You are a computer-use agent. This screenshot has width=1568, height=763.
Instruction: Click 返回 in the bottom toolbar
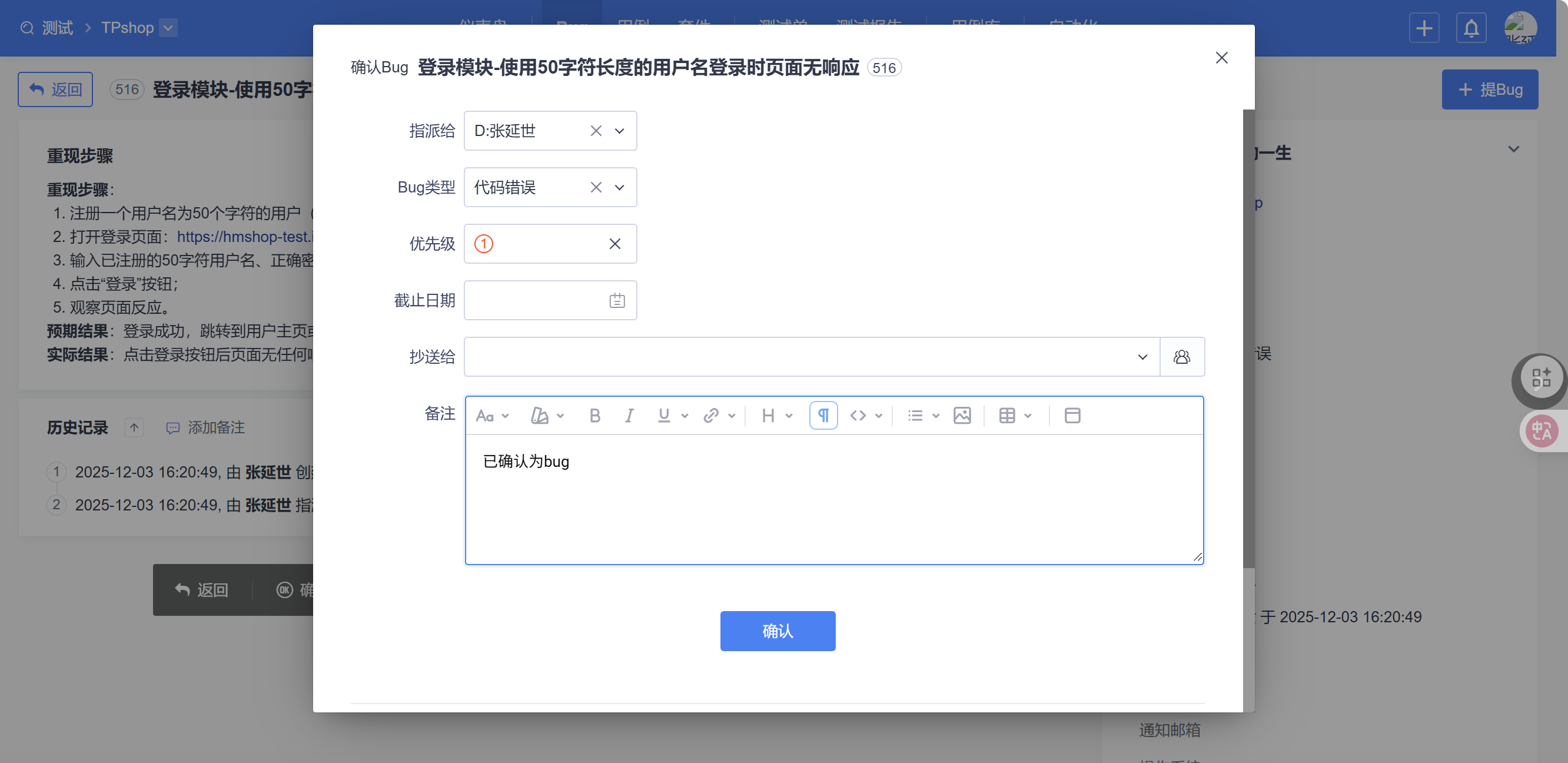tap(201, 590)
